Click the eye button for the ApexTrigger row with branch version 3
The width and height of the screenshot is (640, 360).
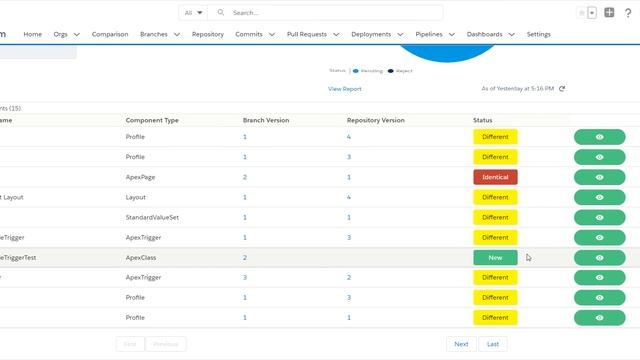point(600,278)
